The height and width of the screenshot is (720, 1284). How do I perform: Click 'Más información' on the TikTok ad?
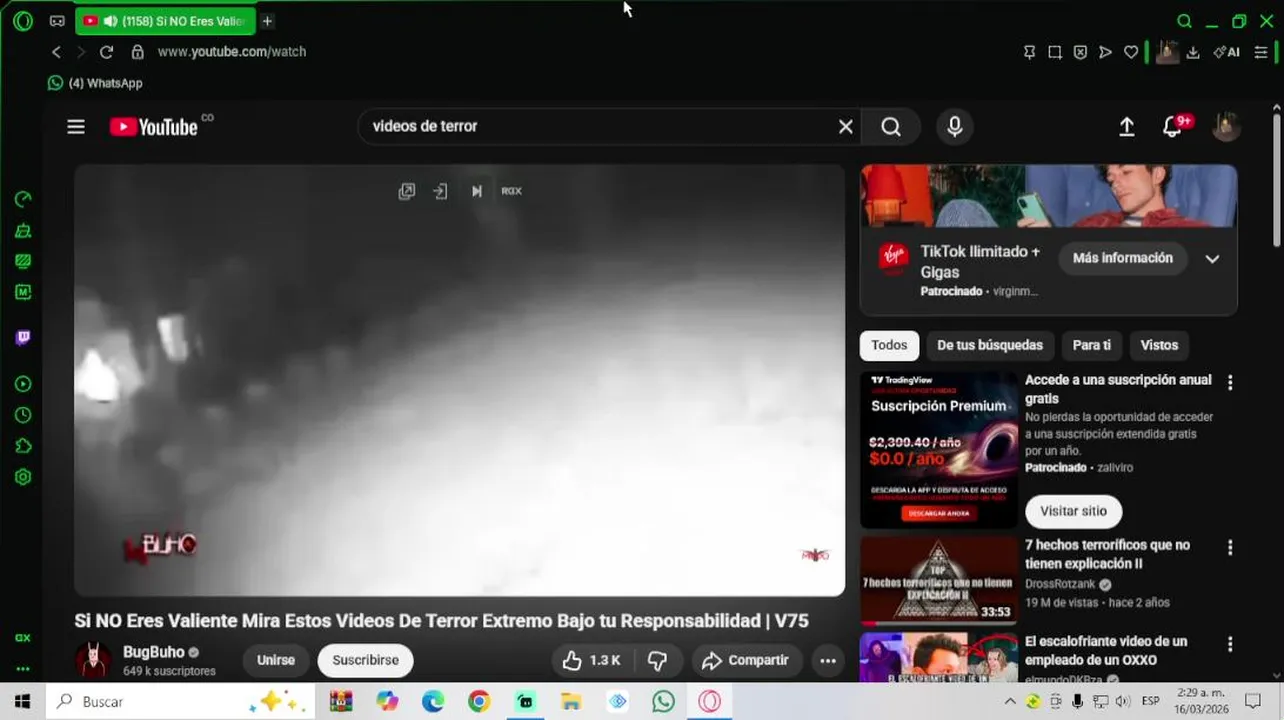pos(1122,258)
